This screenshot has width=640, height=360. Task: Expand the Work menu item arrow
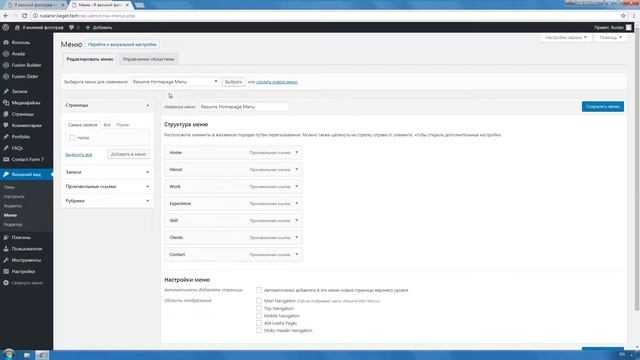pos(297,187)
